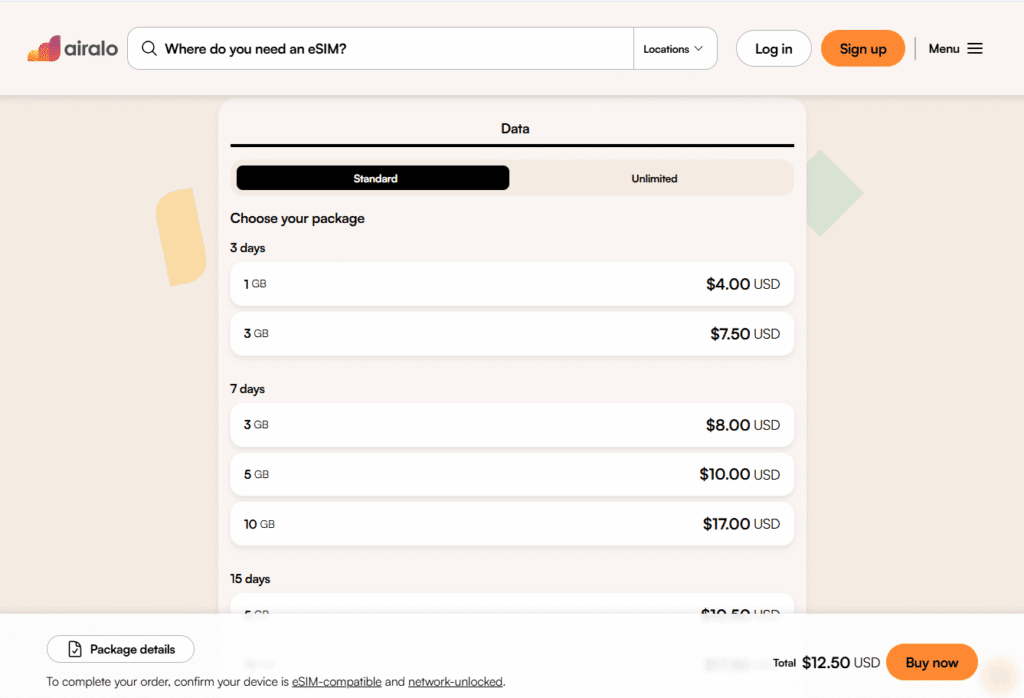Viewport: 1024px width, 698px height.
Task: Select the 1 GB 3 days package
Action: [x=512, y=284]
